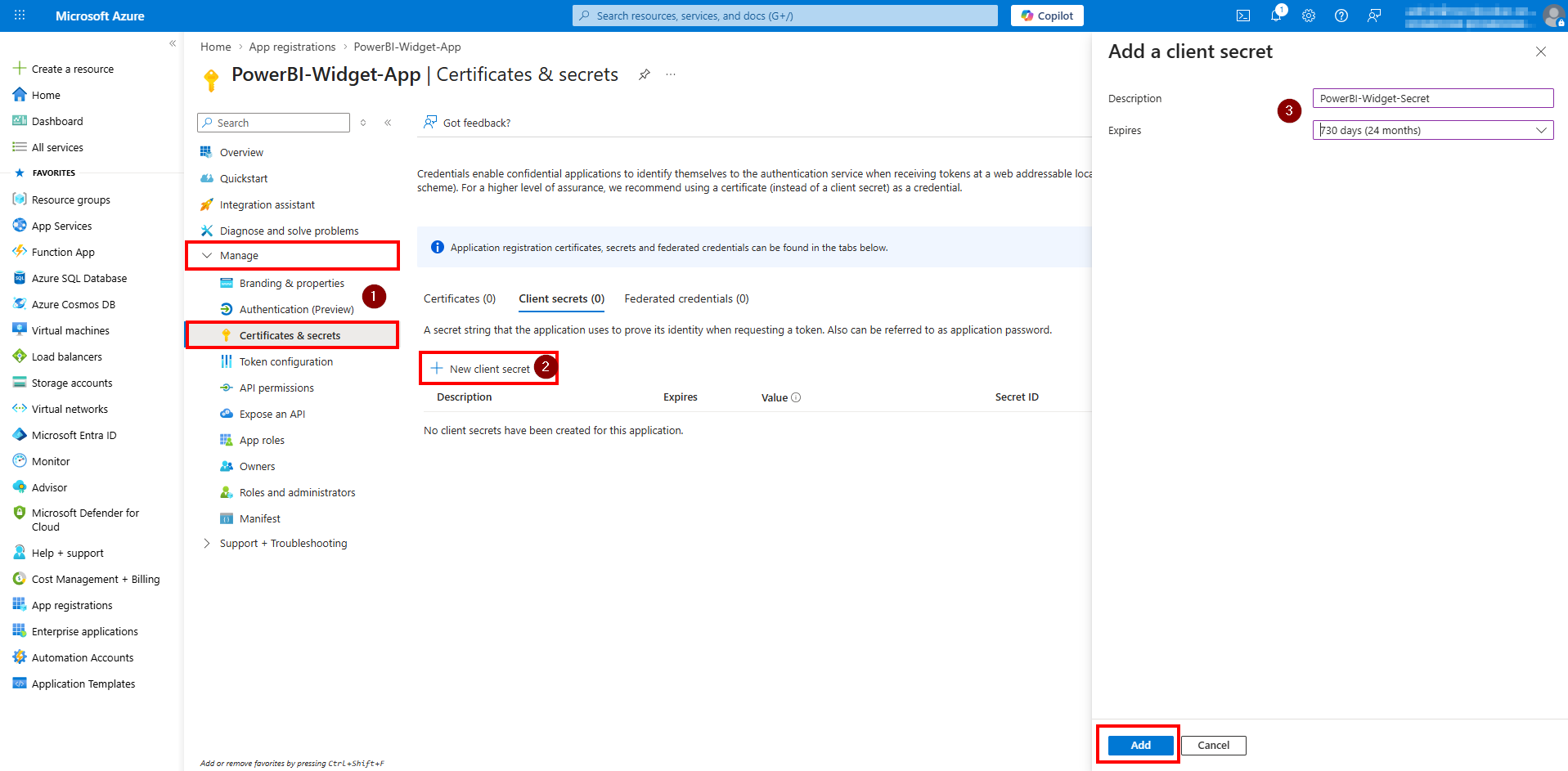1568x771 pixels.
Task: Click the feedback icon in top bar
Action: click(x=1374, y=16)
